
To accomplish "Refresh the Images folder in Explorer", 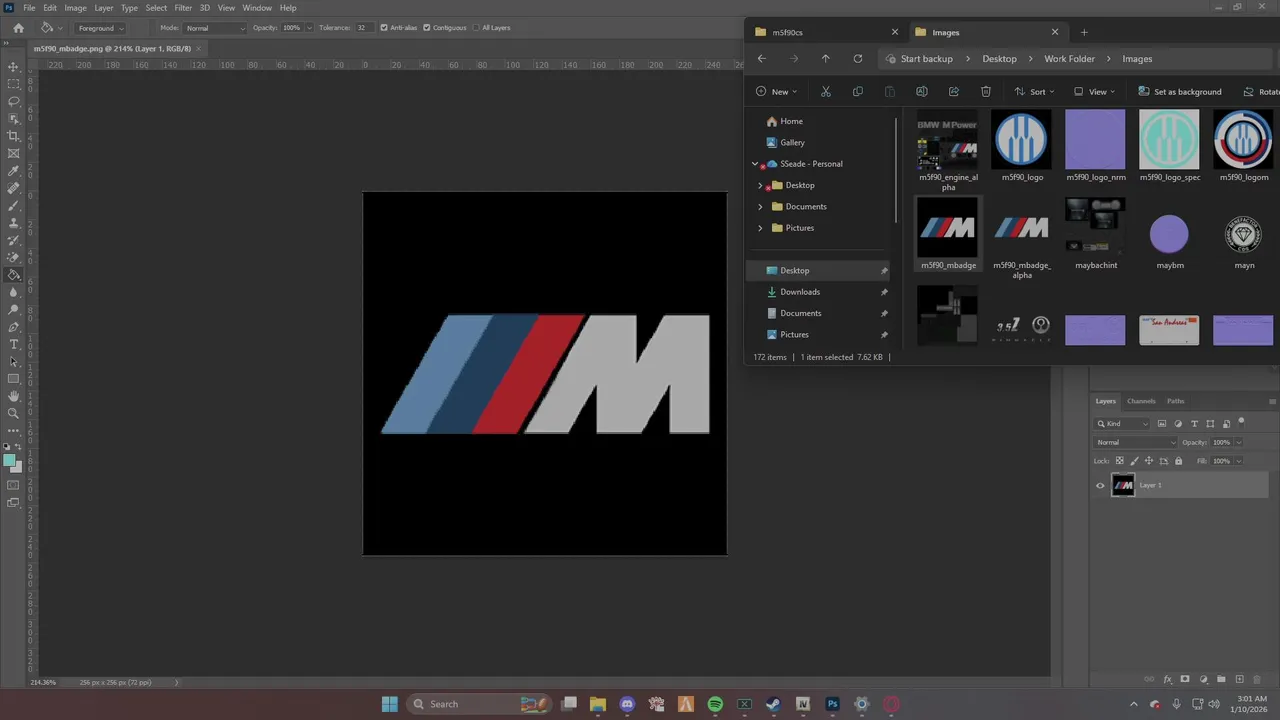I will [857, 59].
